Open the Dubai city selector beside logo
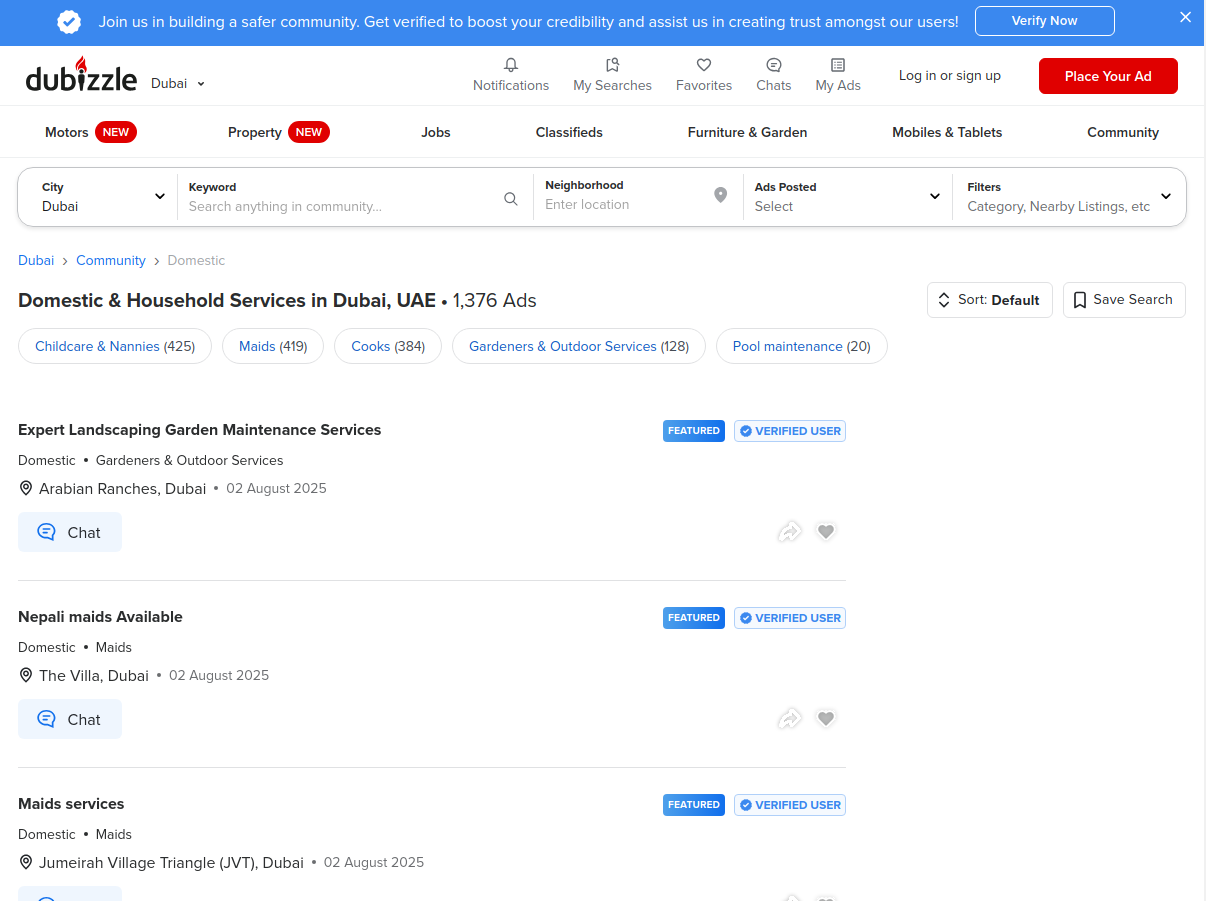Viewport: 1206px width, 901px height. [x=178, y=83]
